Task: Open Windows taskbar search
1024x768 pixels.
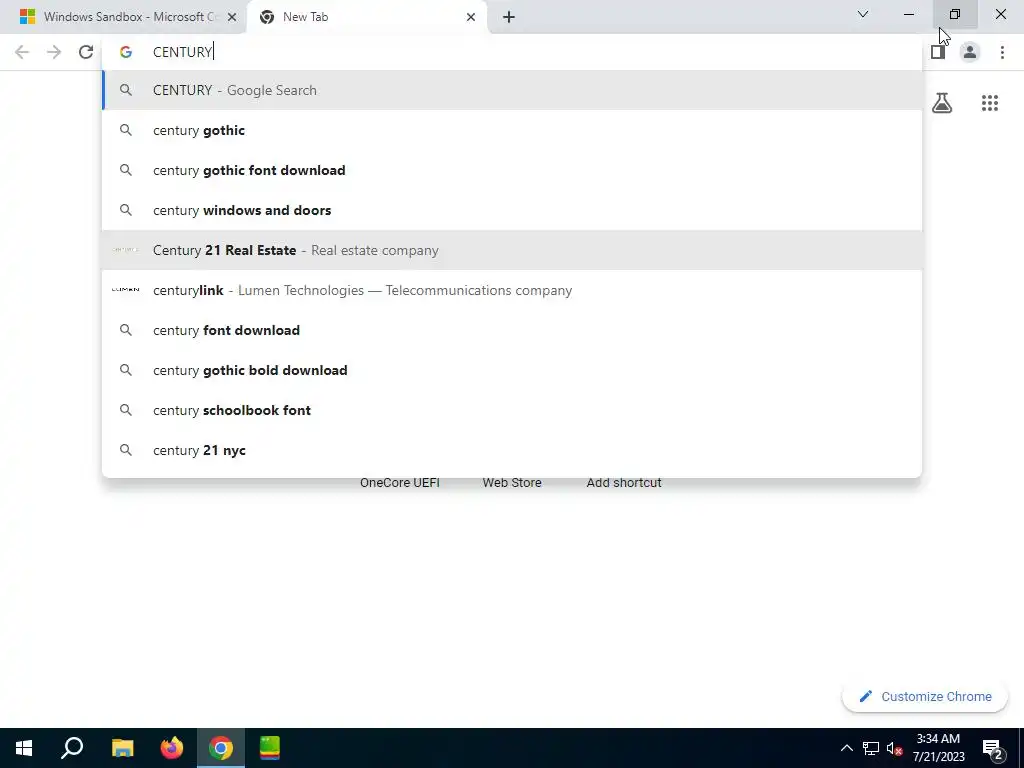Action: [x=72, y=748]
